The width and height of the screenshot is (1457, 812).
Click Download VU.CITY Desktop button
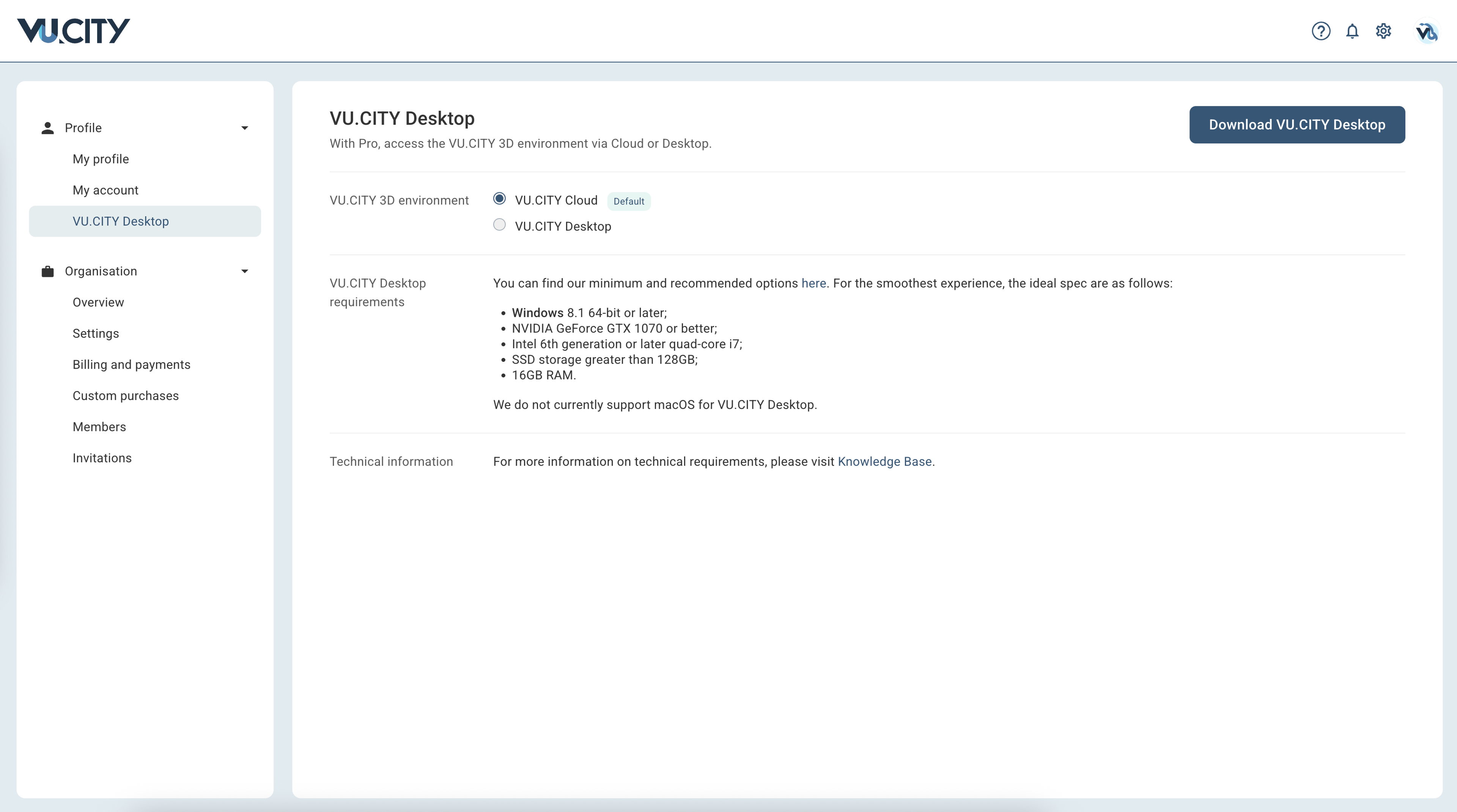click(1297, 124)
